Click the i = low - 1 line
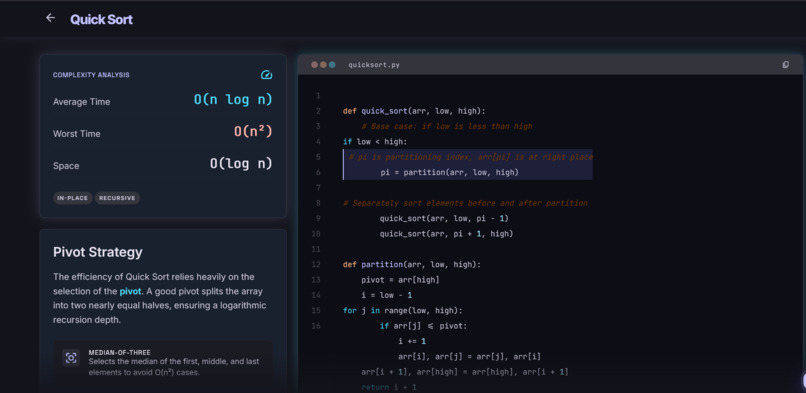This screenshot has width=806, height=393. pyautogui.click(x=387, y=295)
